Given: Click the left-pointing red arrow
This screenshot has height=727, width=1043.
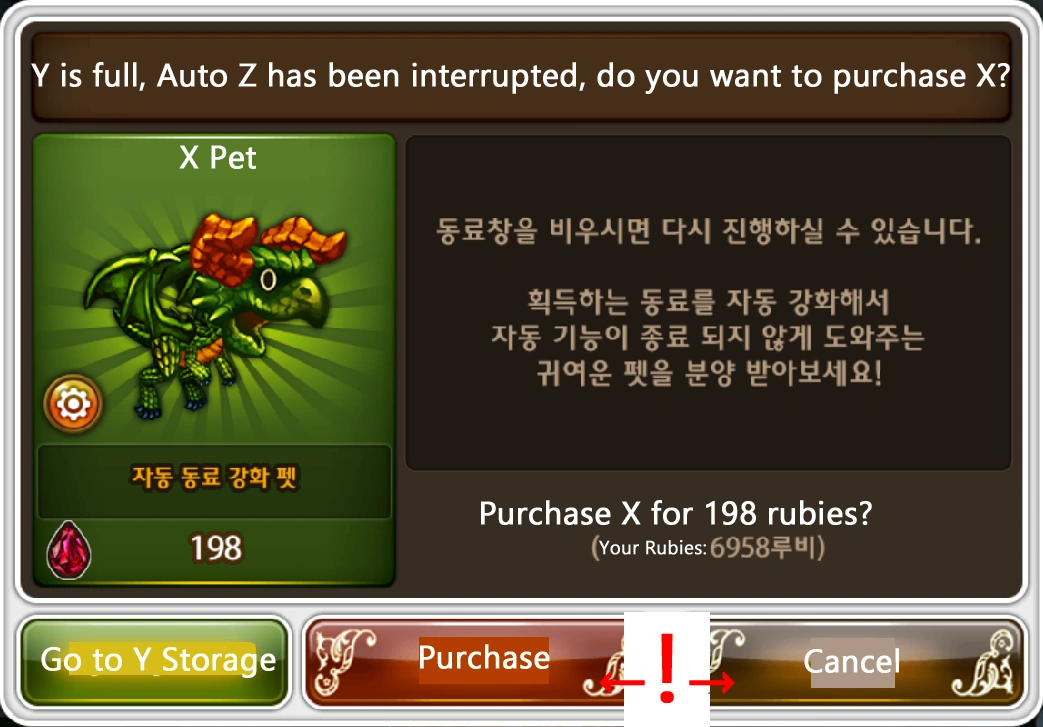Looking at the screenshot, I should click(622, 682).
